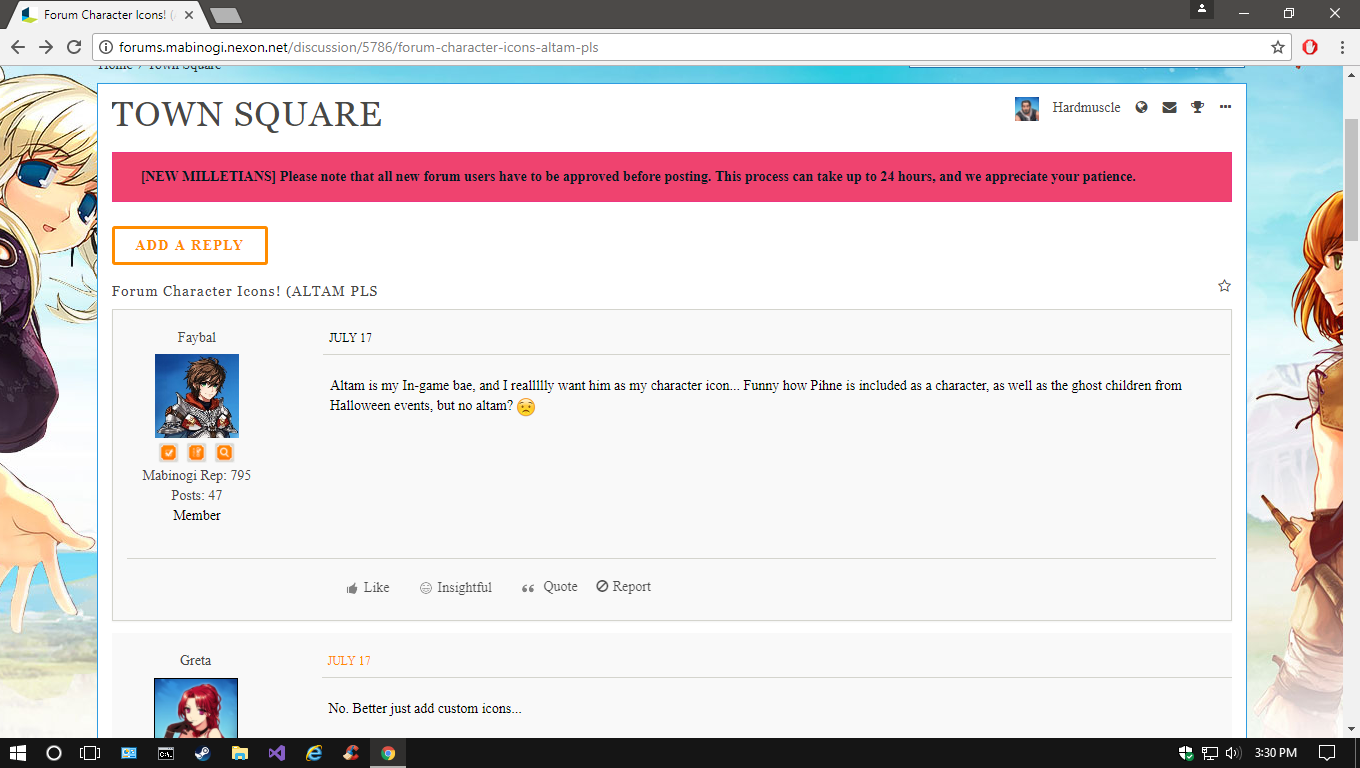The height and width of the screenshot is (768, 1360).
Task: Open Cortana search circle
Action: [x=54, y=753]
